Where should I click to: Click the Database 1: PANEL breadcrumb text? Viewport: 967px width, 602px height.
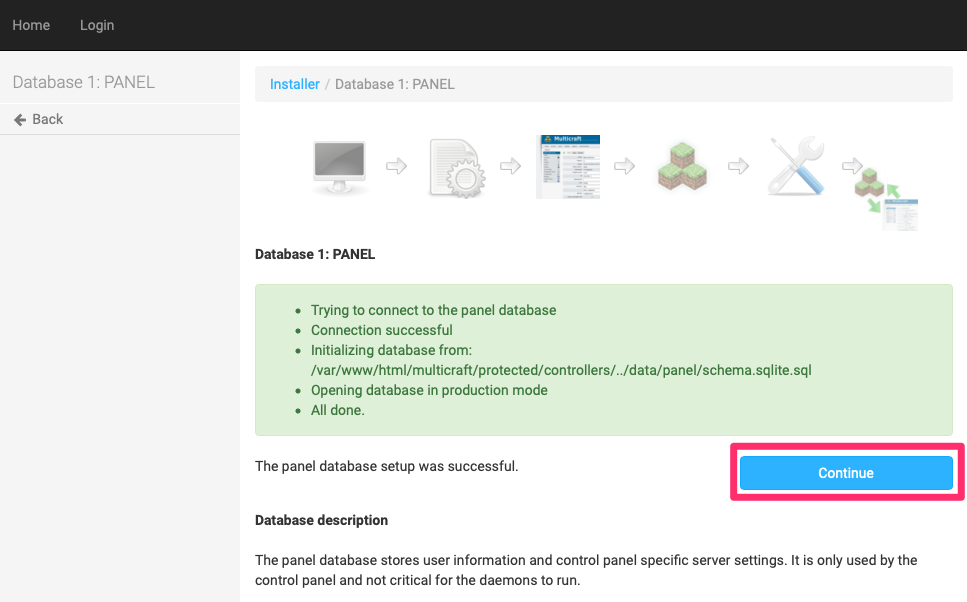(393, 84)
